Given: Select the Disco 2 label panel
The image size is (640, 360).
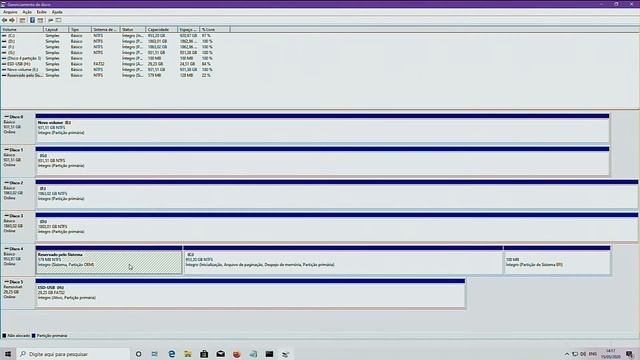Looking at the screenshot, I should pyautogui.click(x=18, y=194).
